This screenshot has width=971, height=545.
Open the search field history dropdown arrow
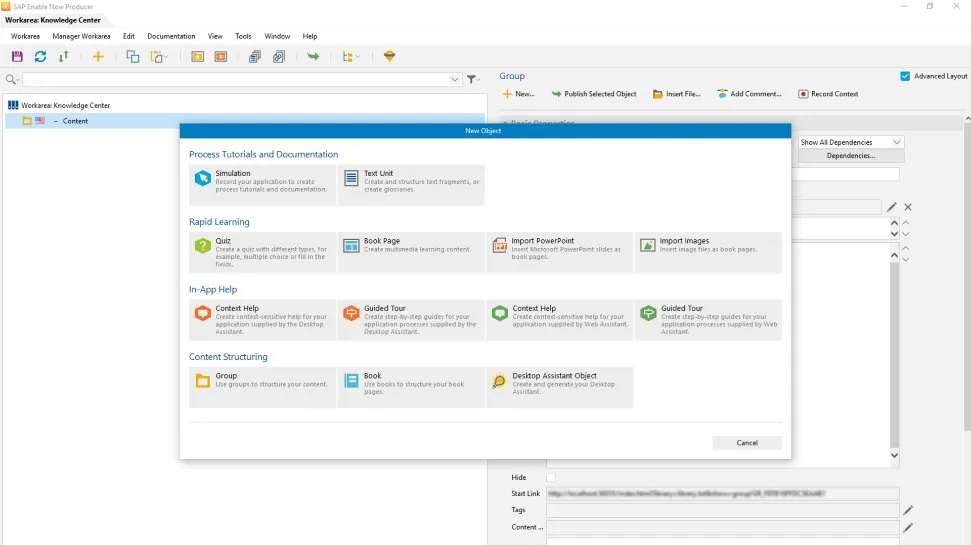click(455, 79)
